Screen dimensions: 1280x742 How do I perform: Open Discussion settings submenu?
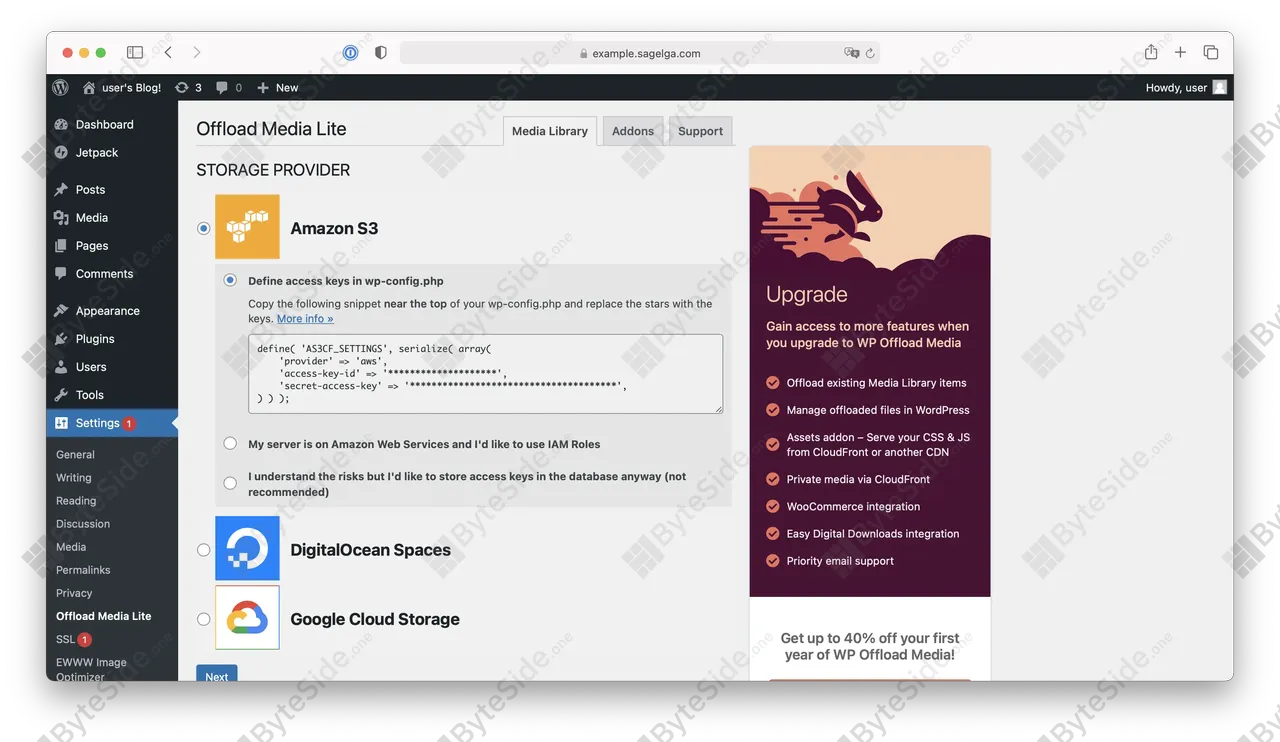tap(83, 523)
